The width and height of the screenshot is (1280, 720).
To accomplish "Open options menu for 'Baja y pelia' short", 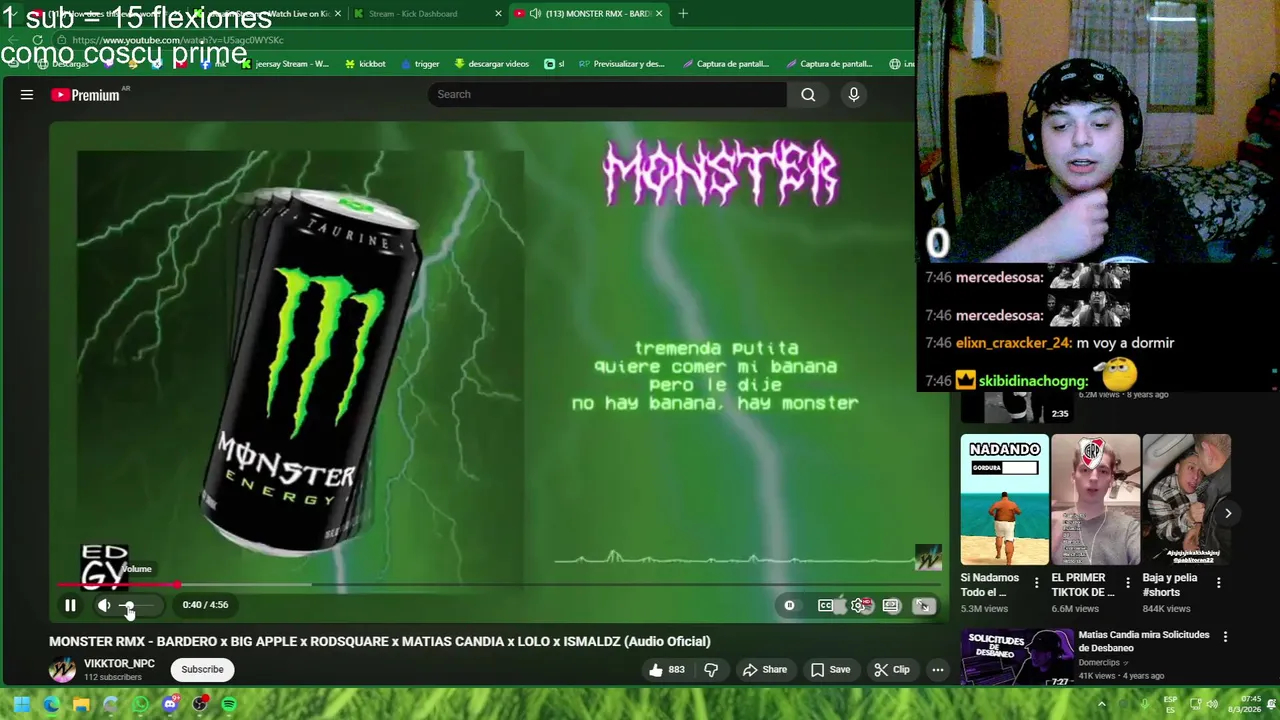I will (x=1218, y=582).
